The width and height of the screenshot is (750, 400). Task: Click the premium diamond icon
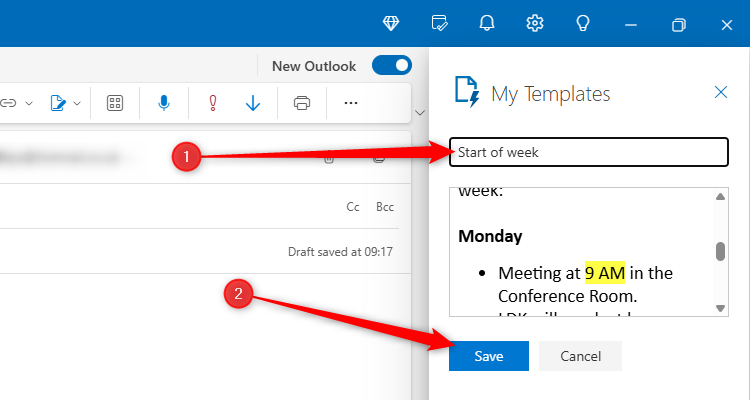(391, 23)
